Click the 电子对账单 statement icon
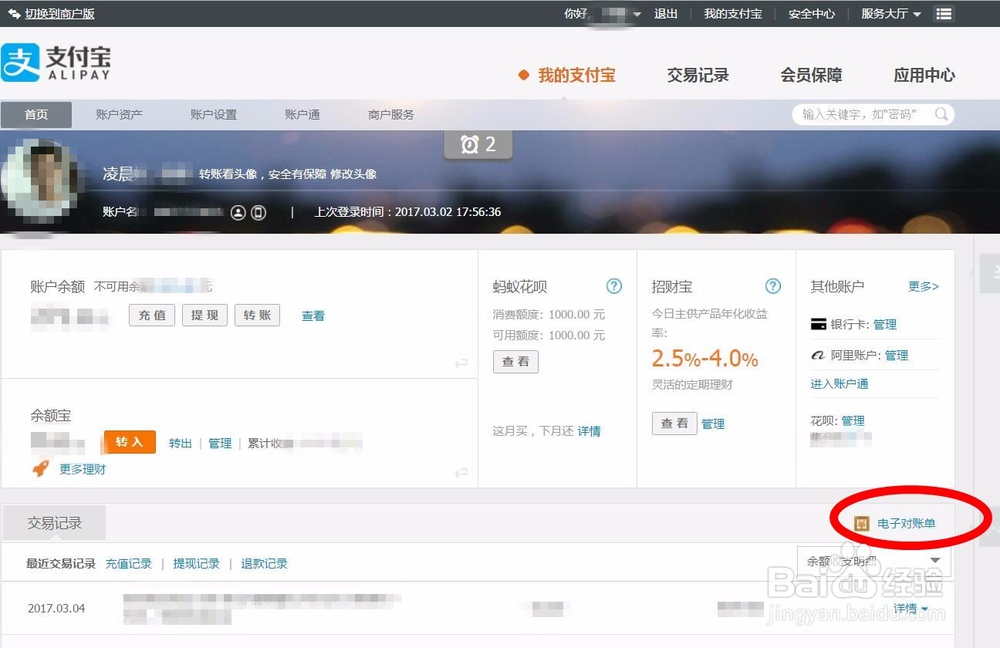Screen dimensions: 1000x648 (861, 524)
